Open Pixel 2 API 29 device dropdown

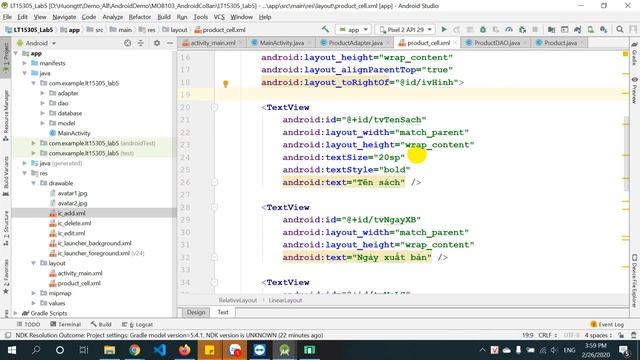(x=405, y=29)
